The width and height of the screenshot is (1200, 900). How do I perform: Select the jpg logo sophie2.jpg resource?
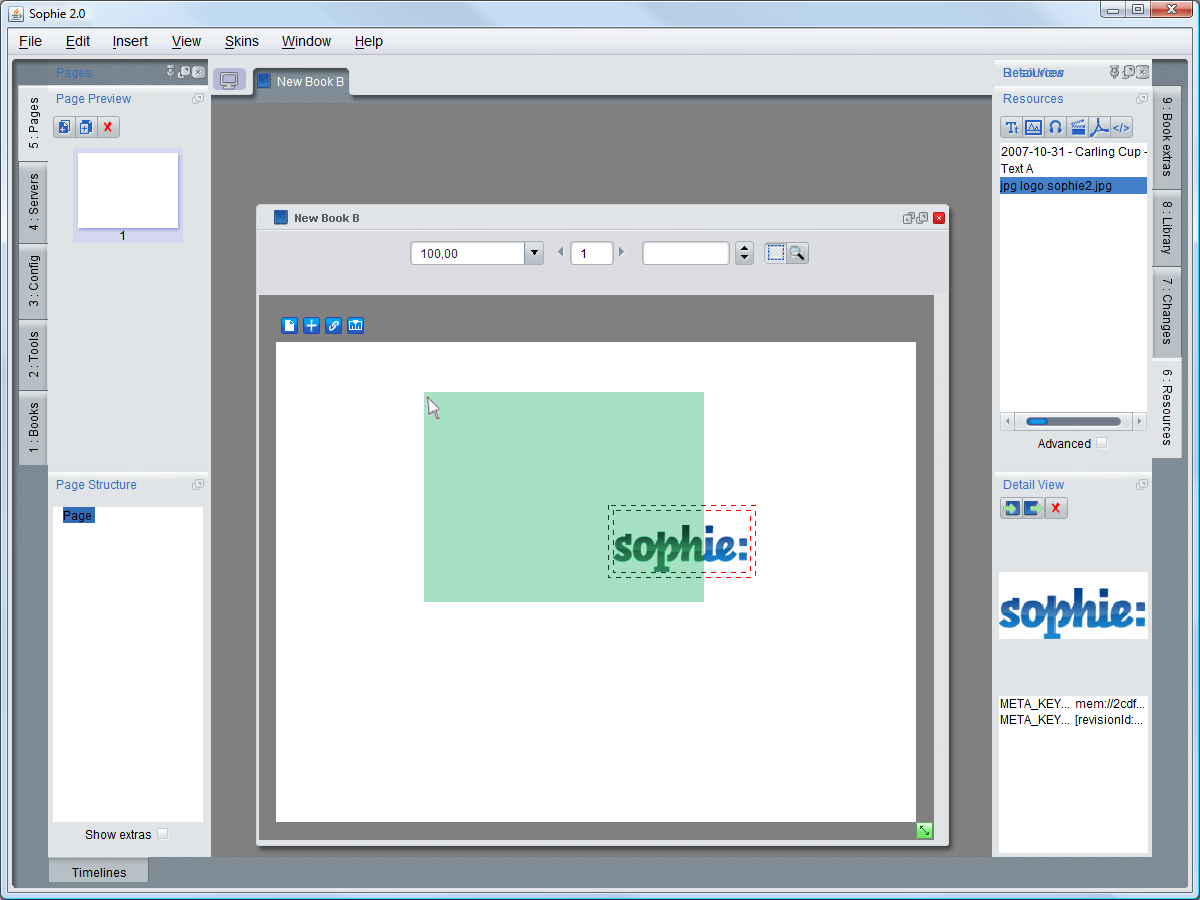1073,186
